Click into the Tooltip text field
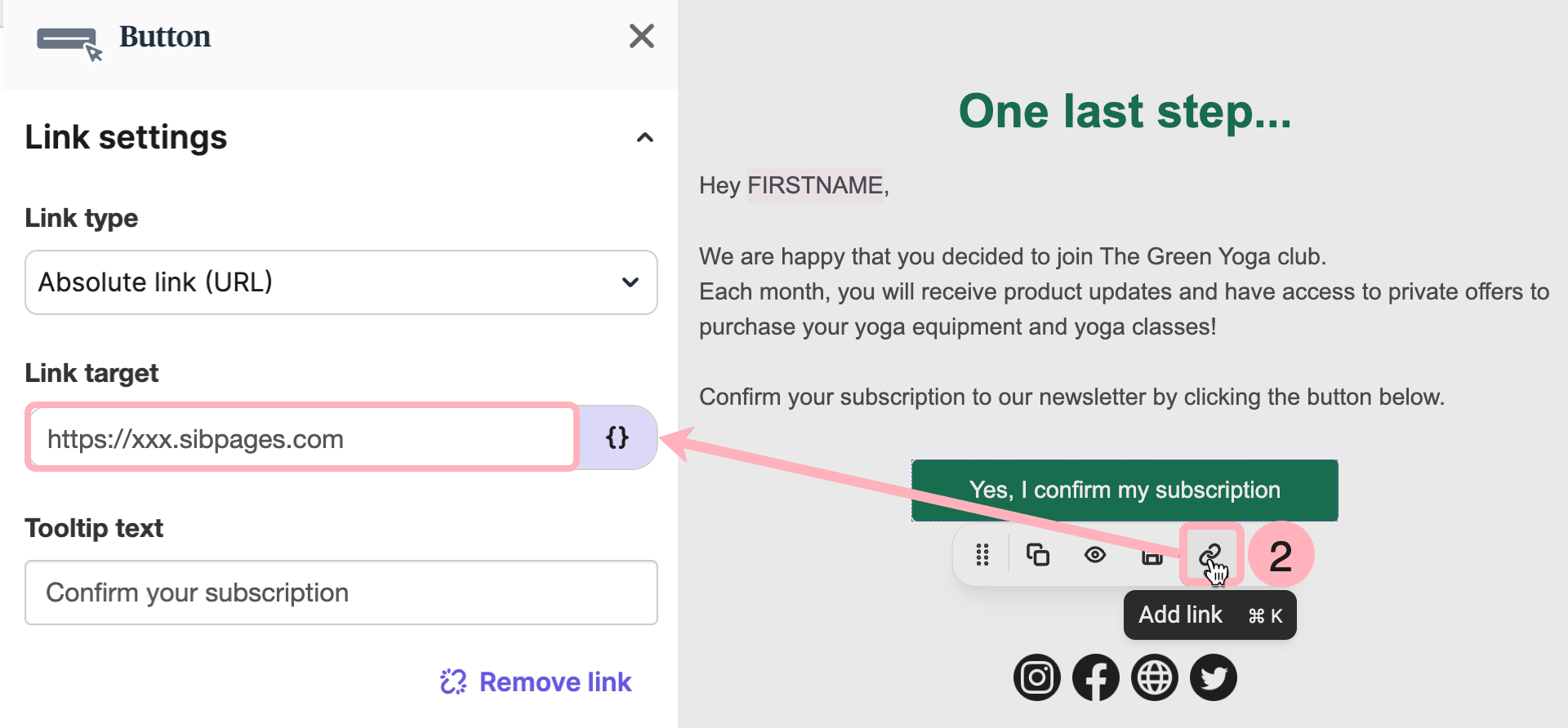 [x=341, y=593]
